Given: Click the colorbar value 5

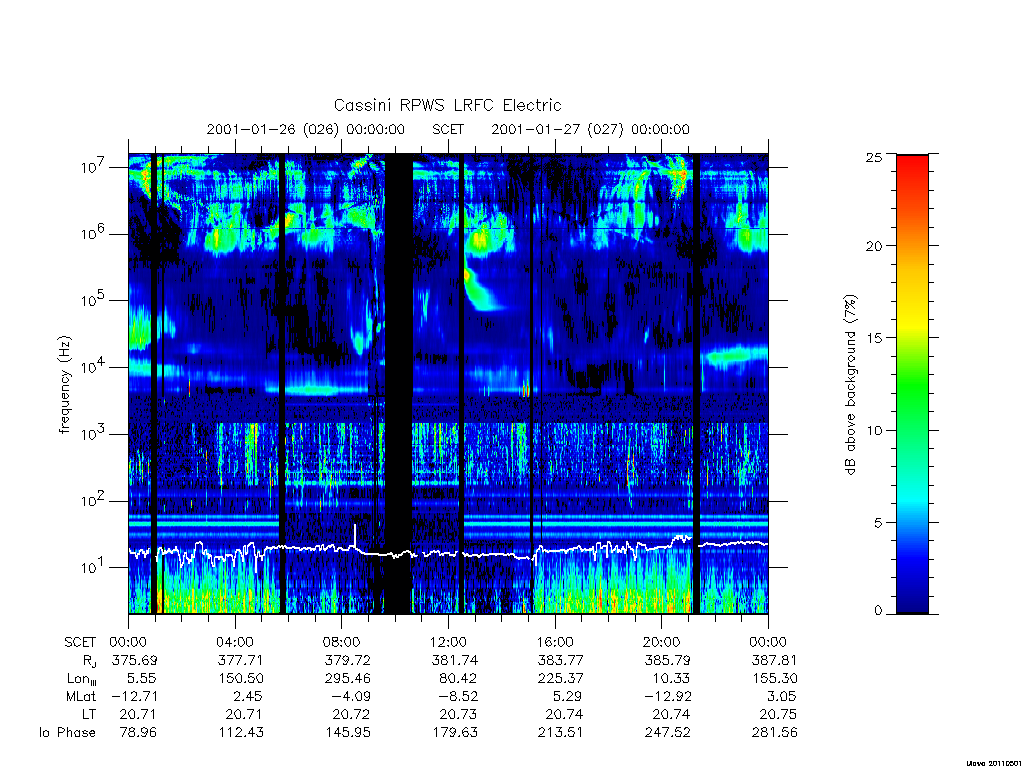Looking at the screenshot, I should 878,522.
